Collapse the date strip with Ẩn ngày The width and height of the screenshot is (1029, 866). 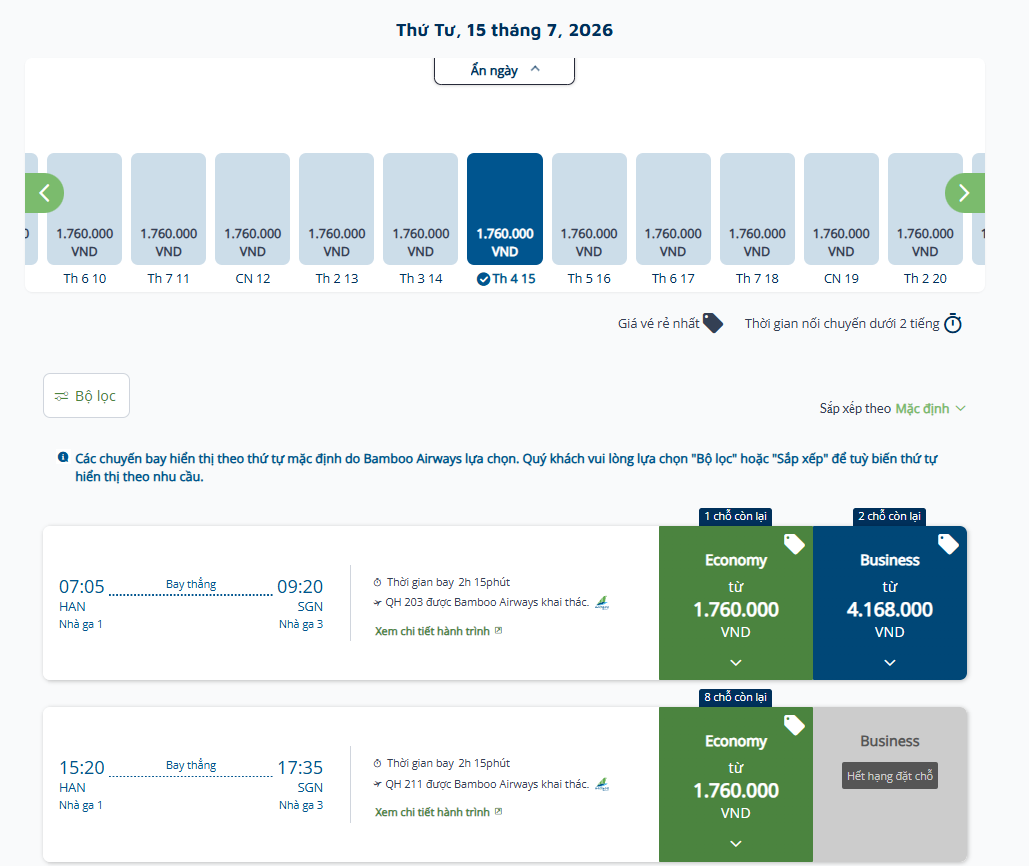pyautogui.click(x=505, y=70)
